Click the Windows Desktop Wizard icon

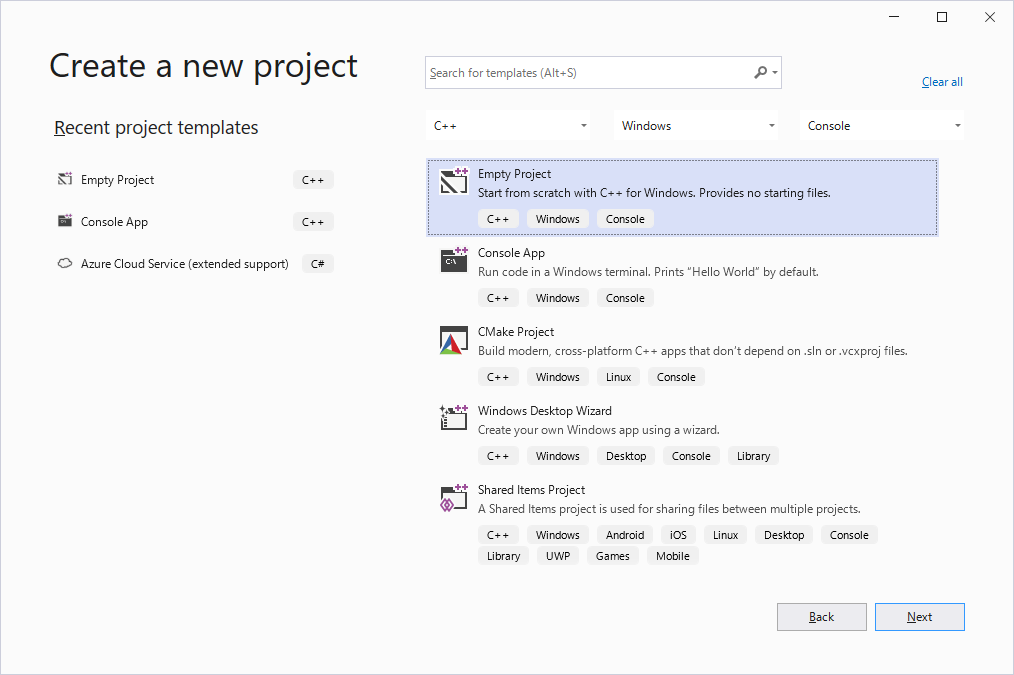click(454, 418)
